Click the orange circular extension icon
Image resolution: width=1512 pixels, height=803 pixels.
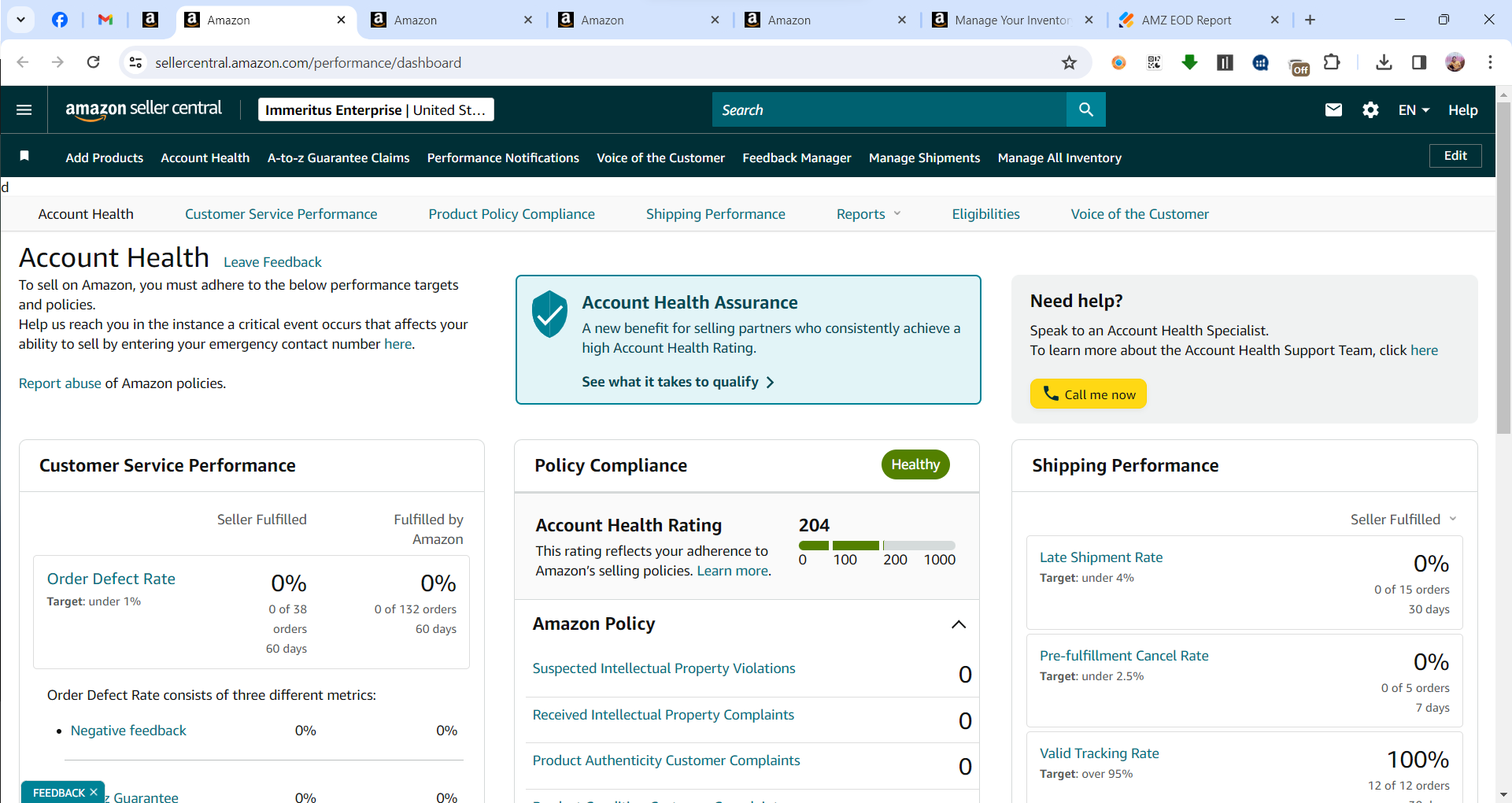tap(1118, 62)
